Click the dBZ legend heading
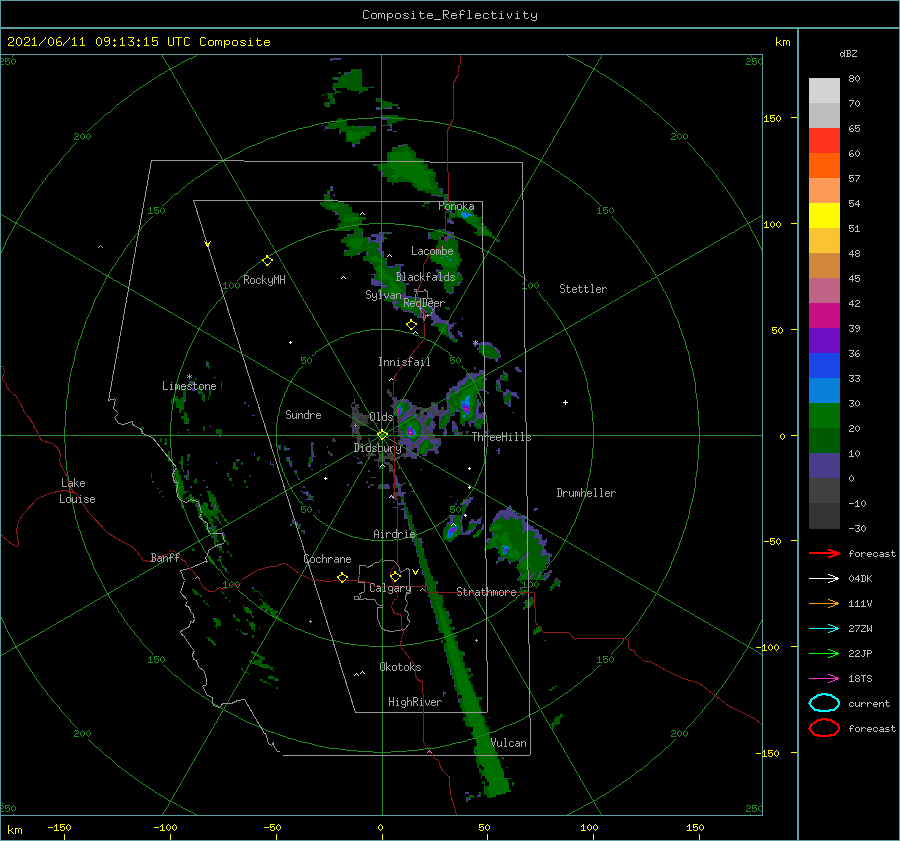Screen dimensions: 900x841 click(x=848, y=53)
